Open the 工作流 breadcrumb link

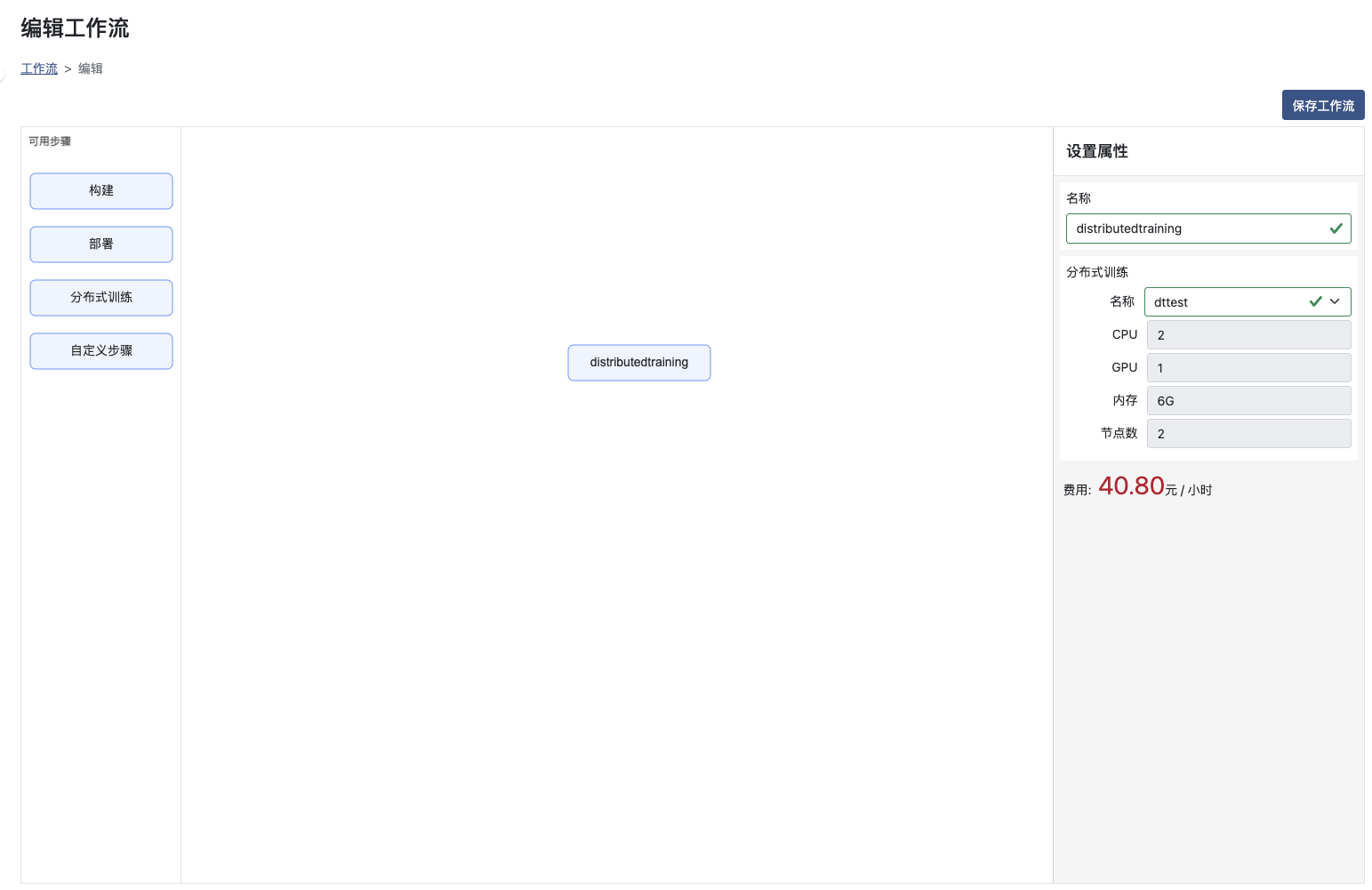(x=39, y=68)
